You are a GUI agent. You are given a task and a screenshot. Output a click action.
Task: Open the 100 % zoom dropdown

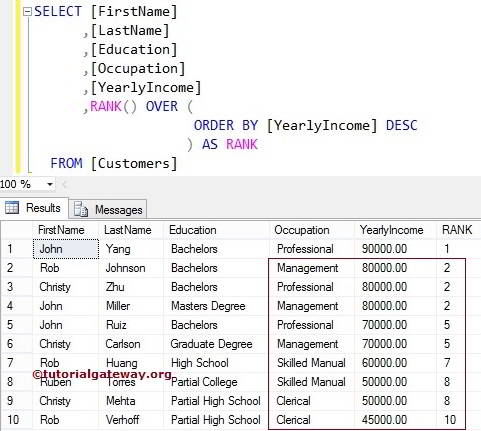[x=50, y=184]
